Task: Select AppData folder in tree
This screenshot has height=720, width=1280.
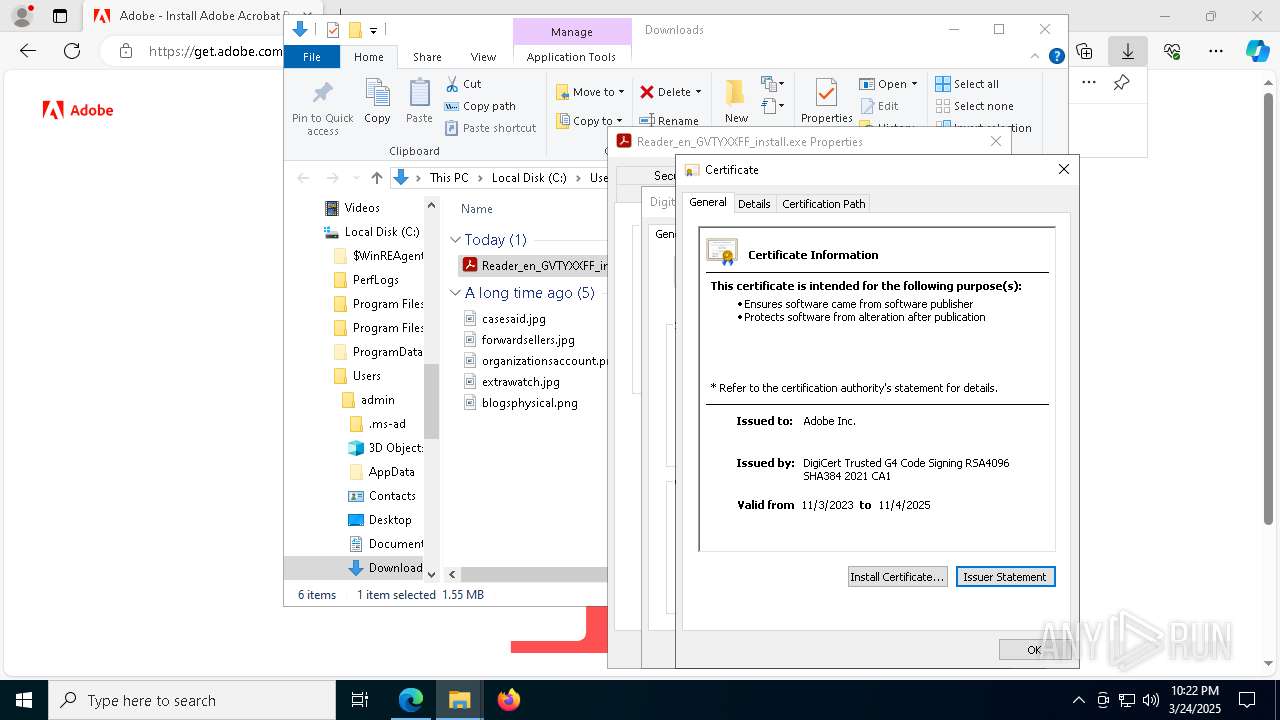Action: (x=391, y=472)
